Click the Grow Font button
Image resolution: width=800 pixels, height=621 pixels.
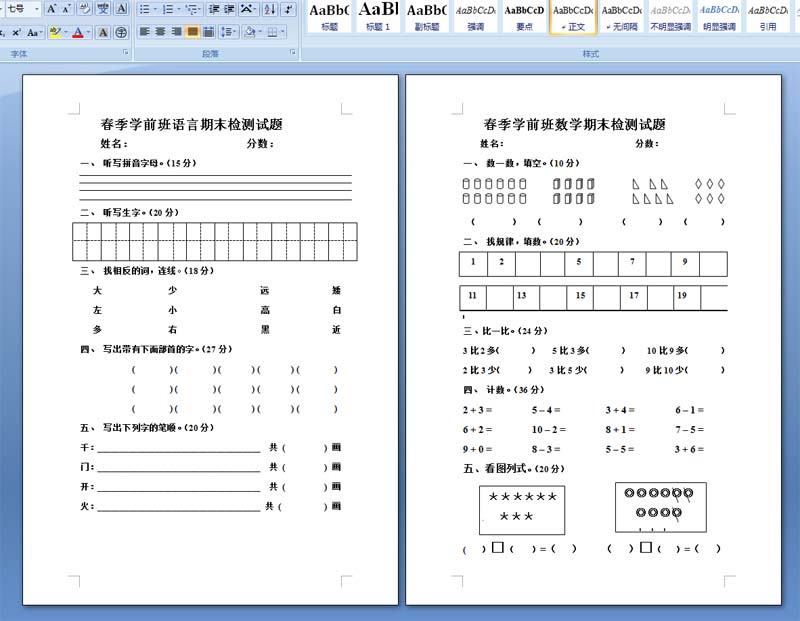point(51,9)
